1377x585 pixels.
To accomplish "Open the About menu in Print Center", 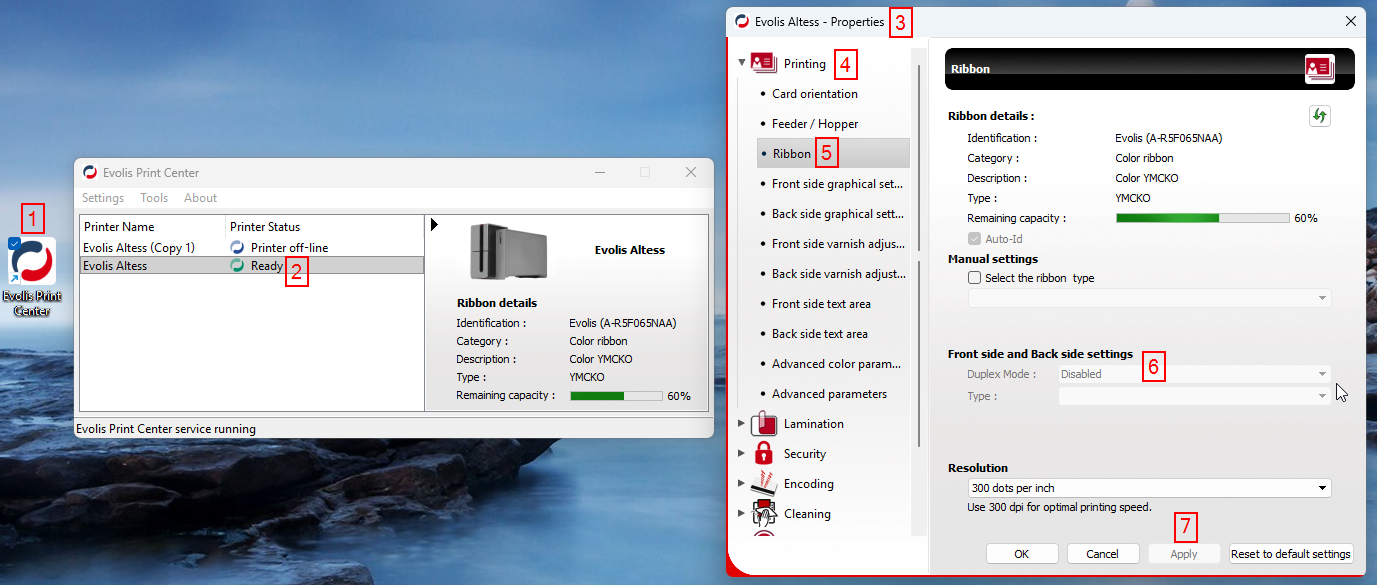I will 200,198.
